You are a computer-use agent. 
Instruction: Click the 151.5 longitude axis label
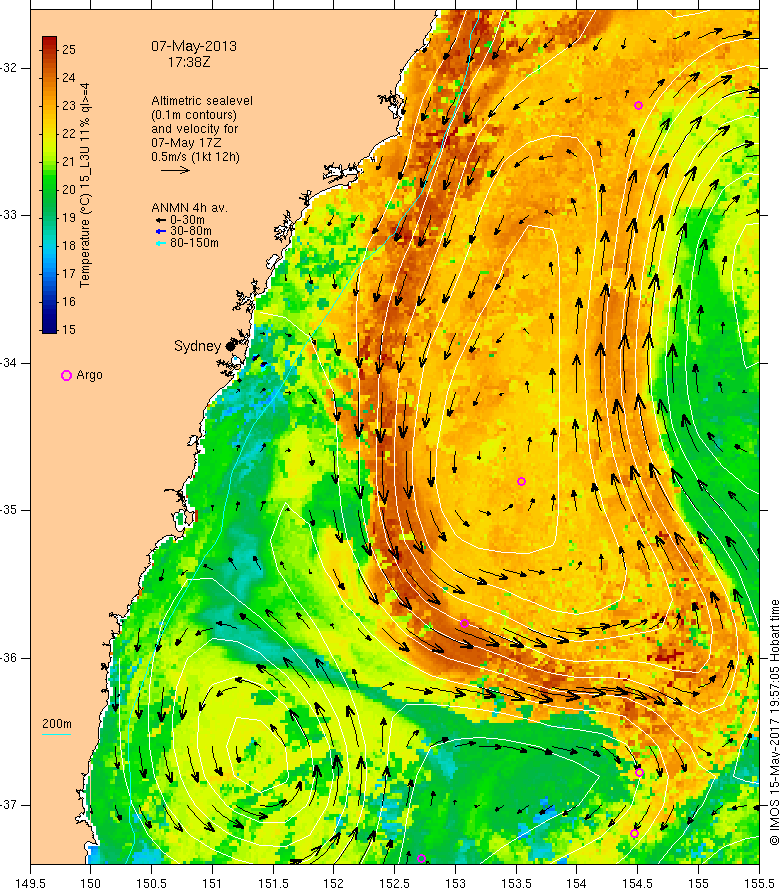273,883
